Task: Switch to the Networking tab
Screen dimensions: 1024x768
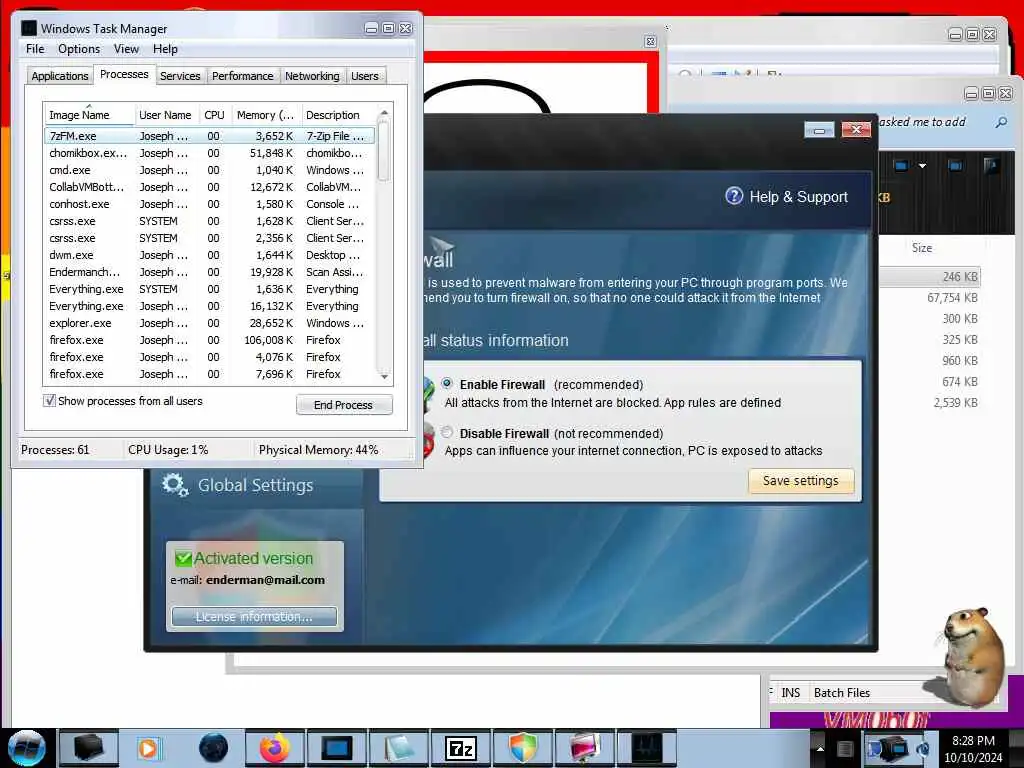Action: tap(312, 76)
